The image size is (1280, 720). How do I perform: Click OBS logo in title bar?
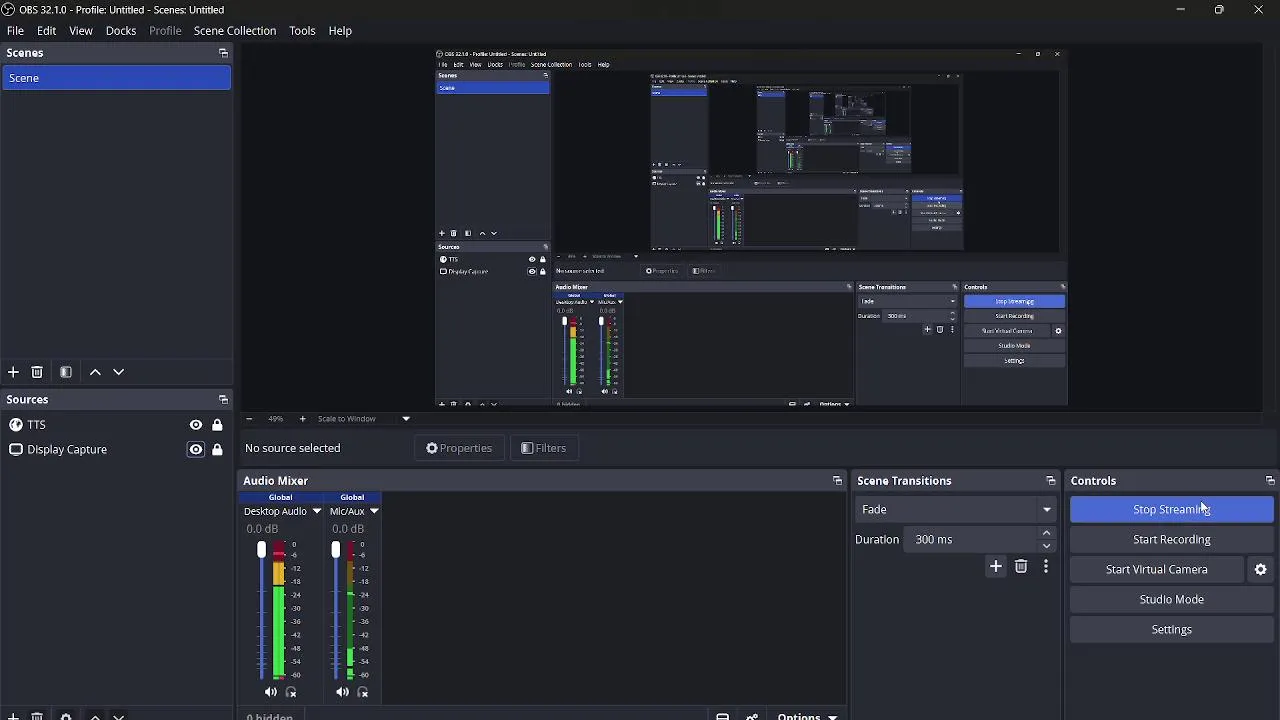coord(9,10)
